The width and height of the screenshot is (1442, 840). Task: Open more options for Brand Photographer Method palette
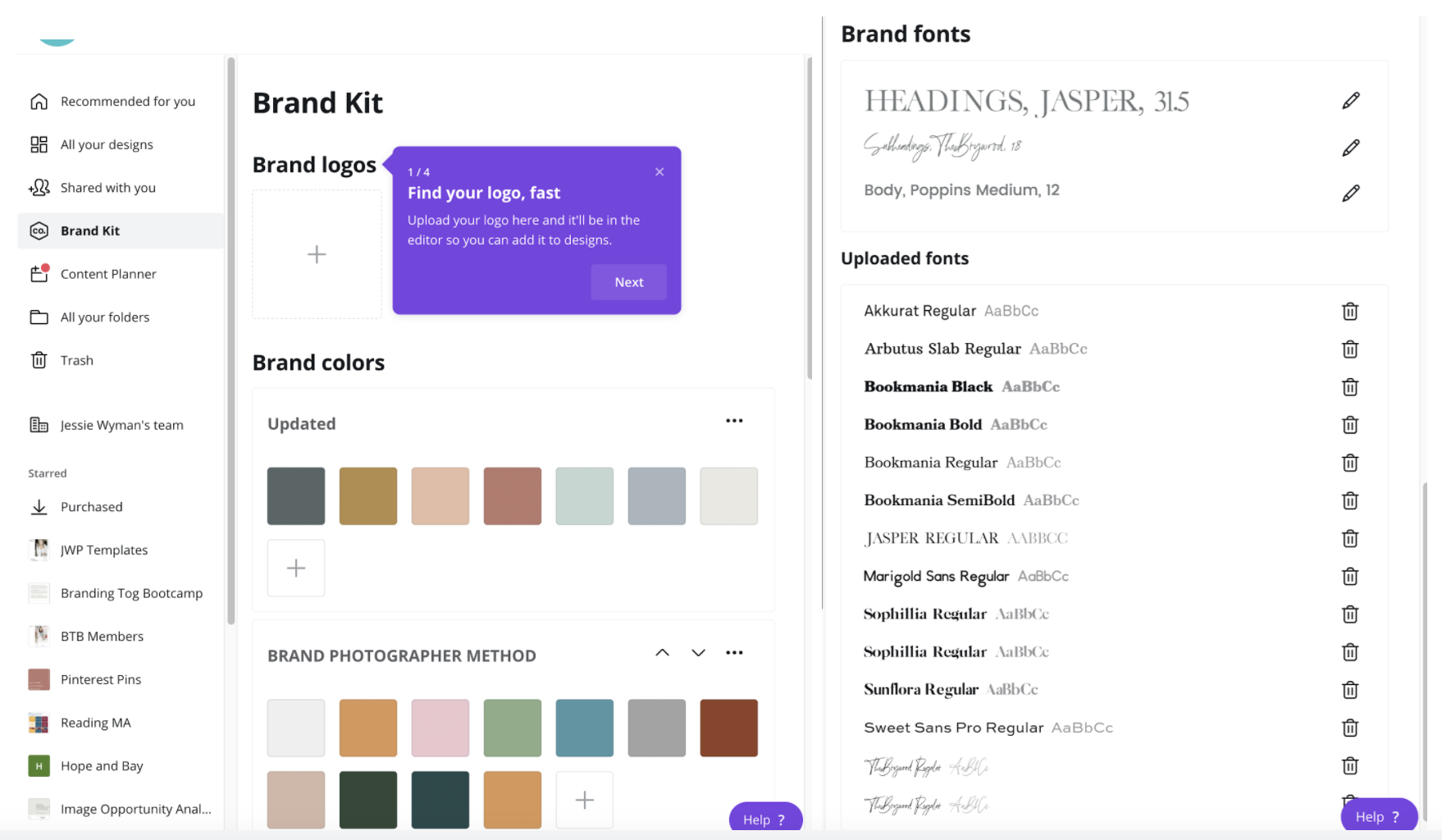[734, 653]
